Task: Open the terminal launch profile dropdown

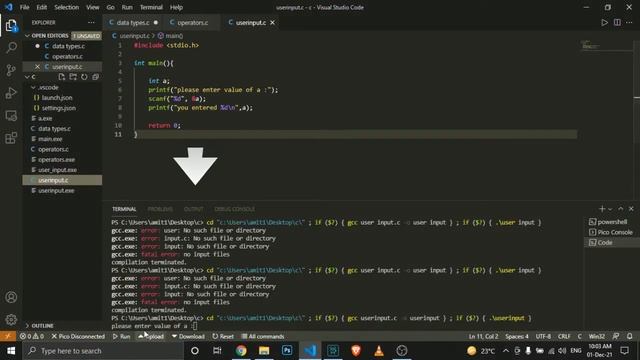Action: coord(610,209)
